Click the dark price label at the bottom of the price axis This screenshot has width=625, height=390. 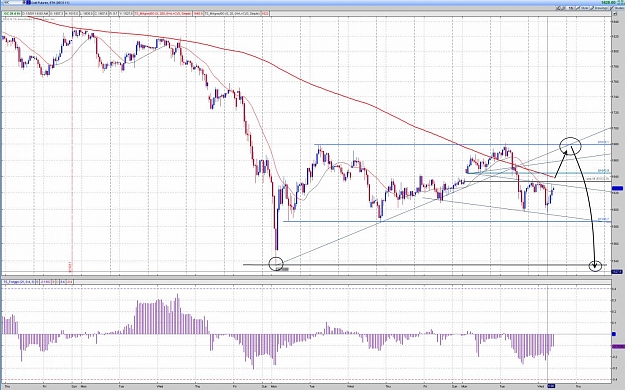617,272
